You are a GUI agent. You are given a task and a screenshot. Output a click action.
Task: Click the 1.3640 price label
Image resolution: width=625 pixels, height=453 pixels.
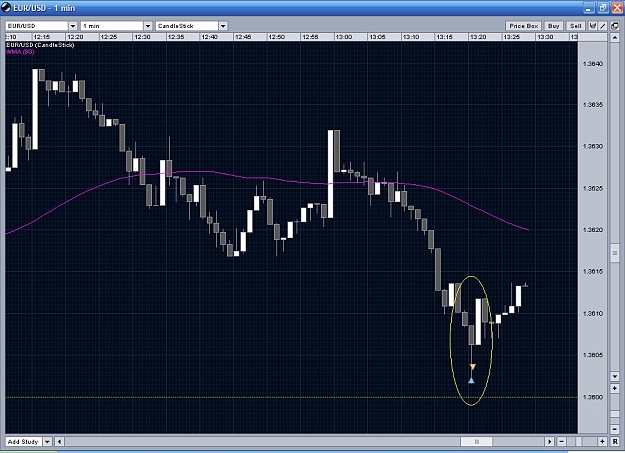point(593,64)
